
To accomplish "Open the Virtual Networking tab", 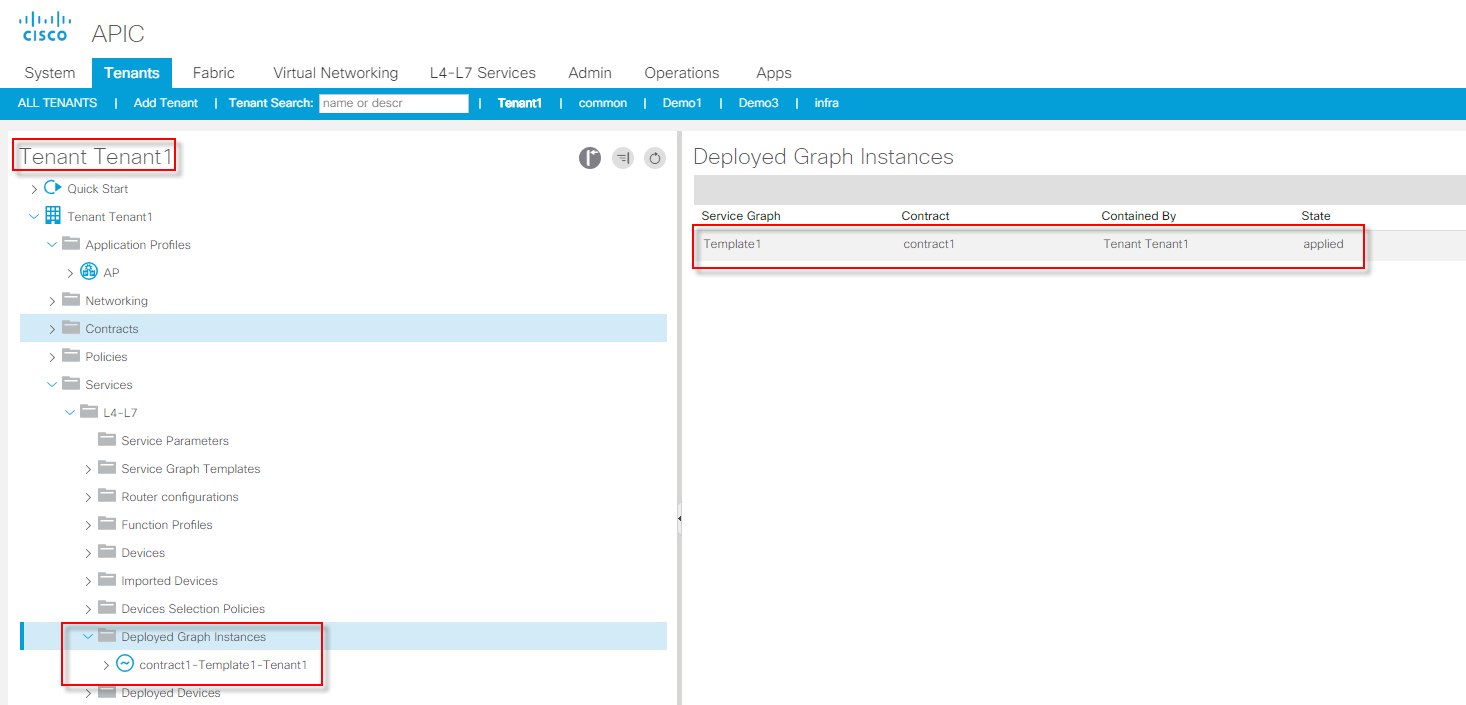I will 336,73.
